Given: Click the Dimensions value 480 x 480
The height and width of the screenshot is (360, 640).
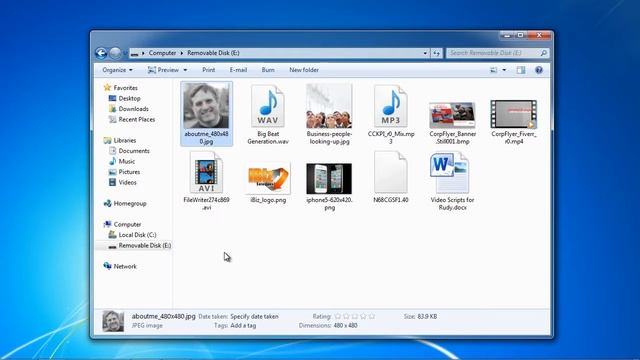Looking at the screenshot, I should click(345, 326).
